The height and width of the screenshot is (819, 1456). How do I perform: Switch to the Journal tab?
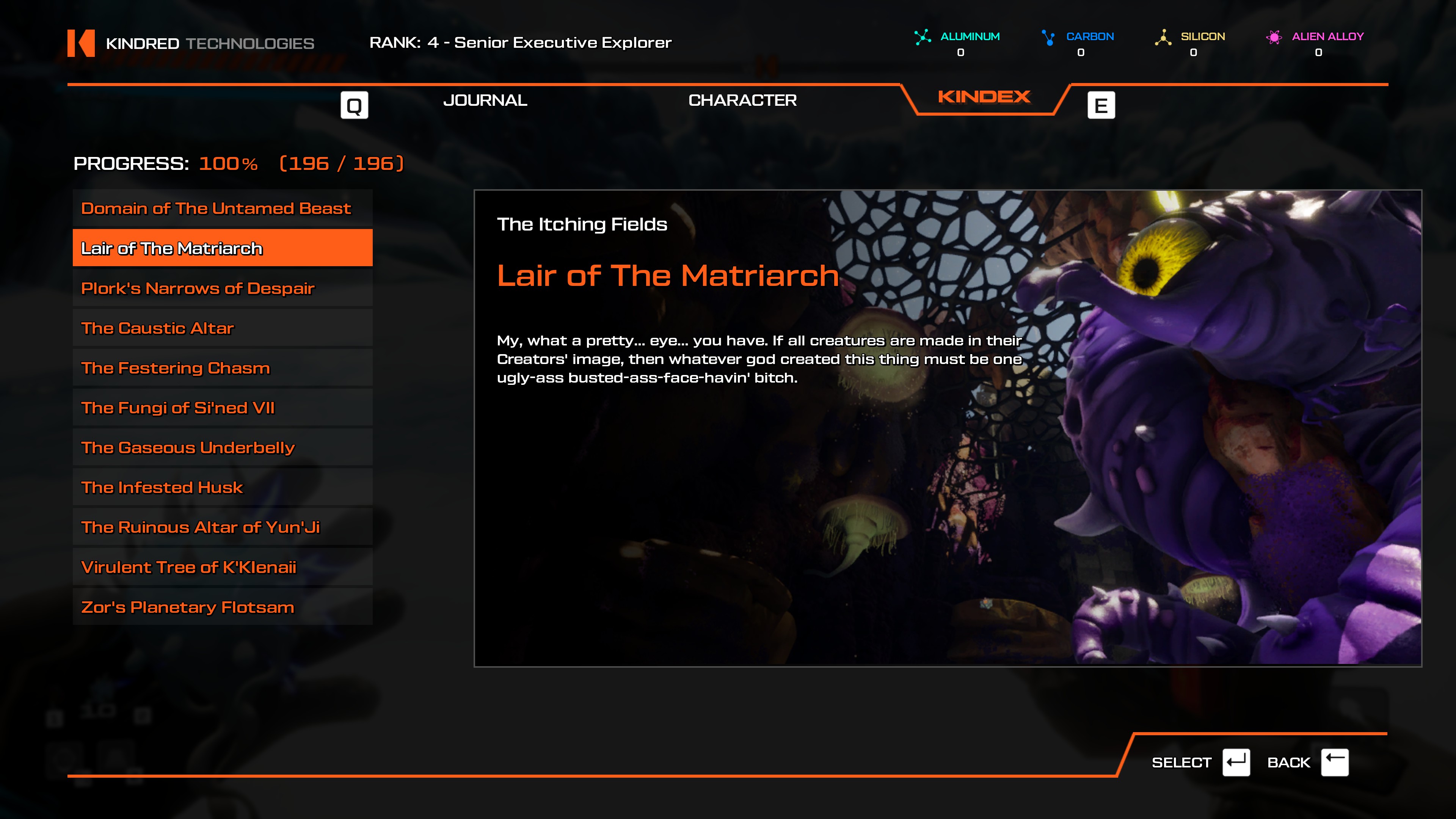485,100
